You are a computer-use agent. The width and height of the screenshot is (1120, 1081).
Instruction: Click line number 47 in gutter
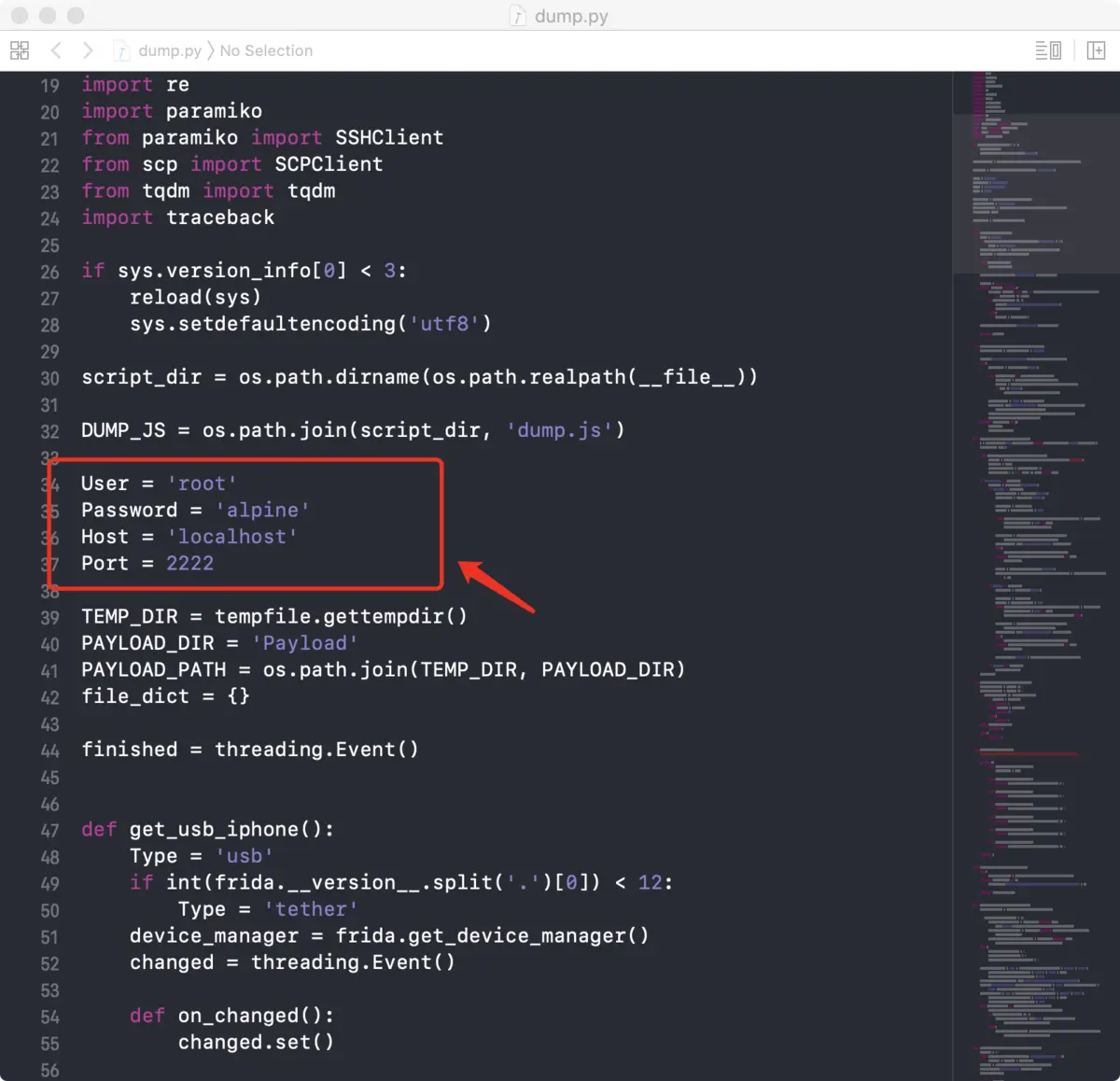click(49, 830)
